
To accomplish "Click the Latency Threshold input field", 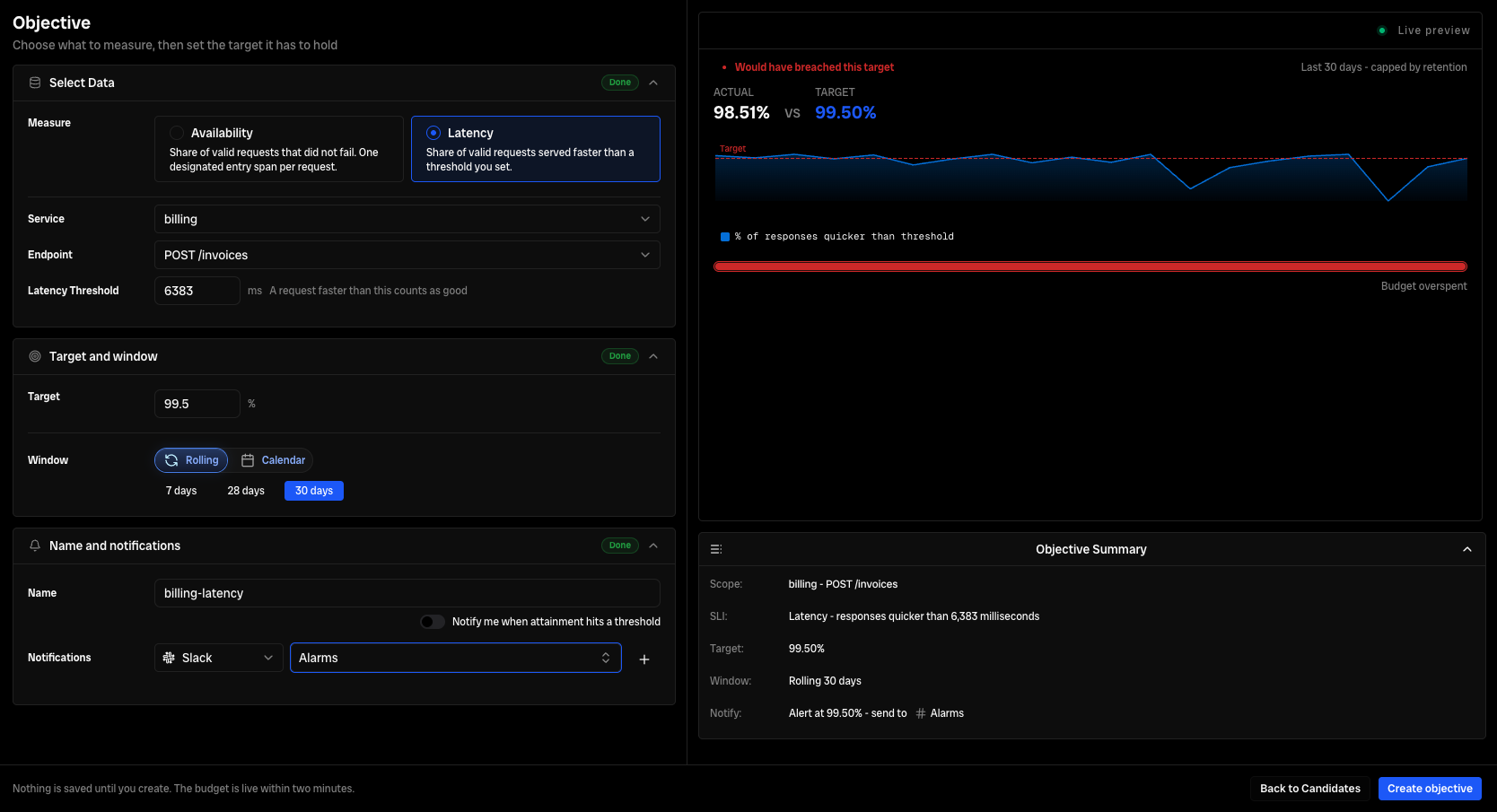I will click(x=197, y=291).
